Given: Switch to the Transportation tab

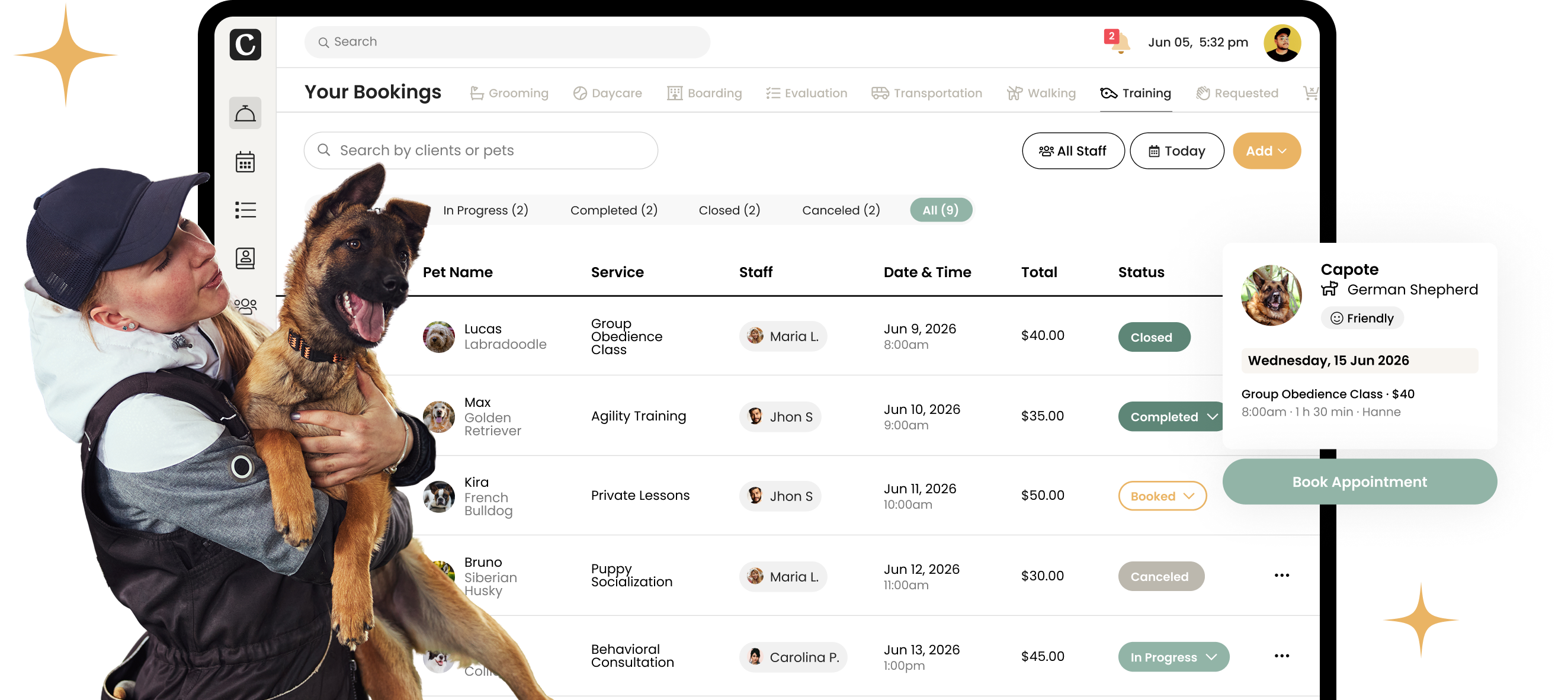Looking at the screenshot, I should (926, 93).
